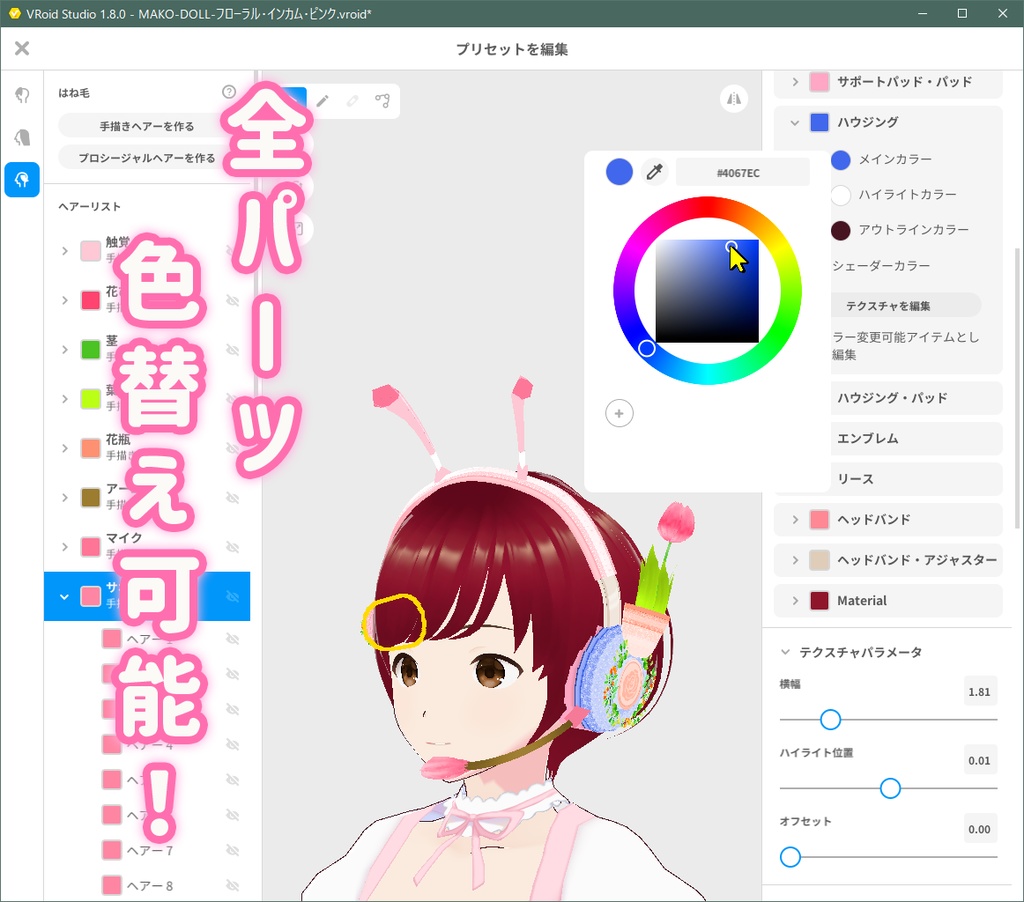Viewport: 1024px width, 902px height.
Task: Click the highlighted hairstyle icon in the left sidebar
Action: click(x=22, y=180)
